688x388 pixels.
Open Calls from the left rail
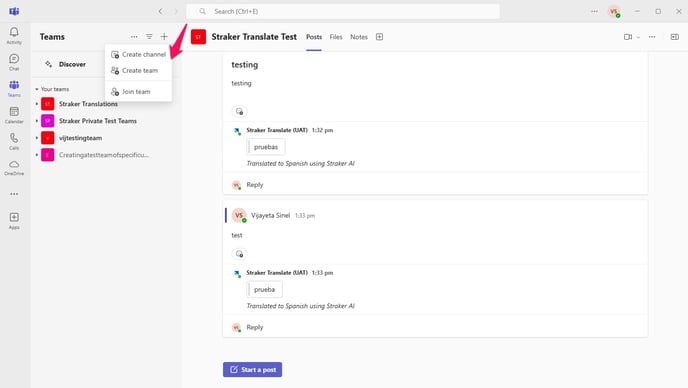pyautogui.click(x=14, y=141)
